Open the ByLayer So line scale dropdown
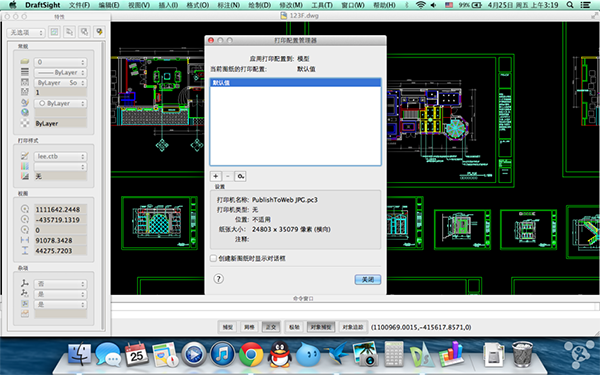Viewport: 600px width, 375px height. pos(60,83)
